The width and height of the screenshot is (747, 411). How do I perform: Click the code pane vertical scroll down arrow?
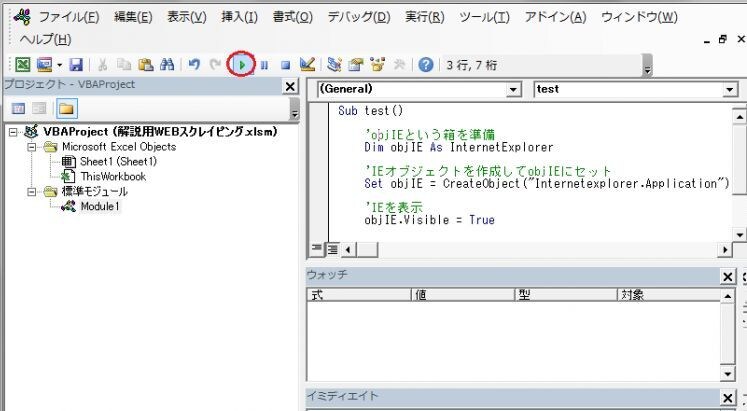pos(739,235)
